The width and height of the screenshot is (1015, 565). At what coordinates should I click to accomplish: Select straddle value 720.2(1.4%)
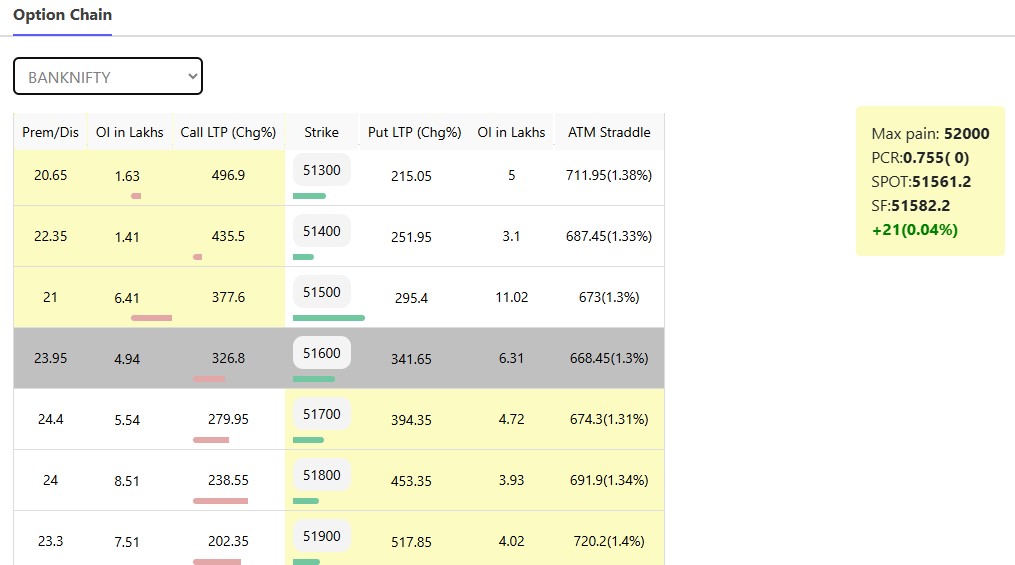[609, 541]
